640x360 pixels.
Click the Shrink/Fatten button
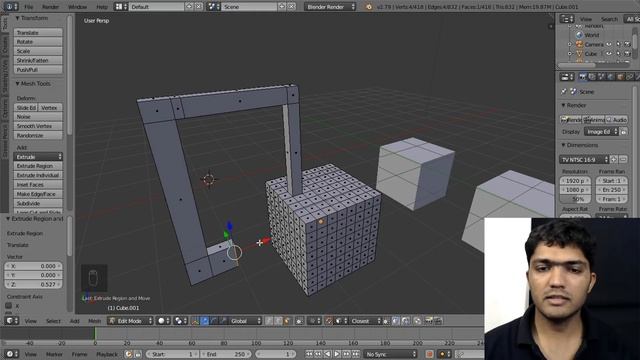point(38,60)
